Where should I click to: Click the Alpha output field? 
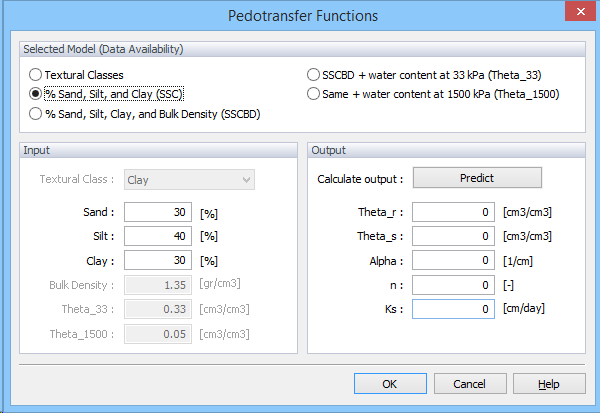click(453, 260)
